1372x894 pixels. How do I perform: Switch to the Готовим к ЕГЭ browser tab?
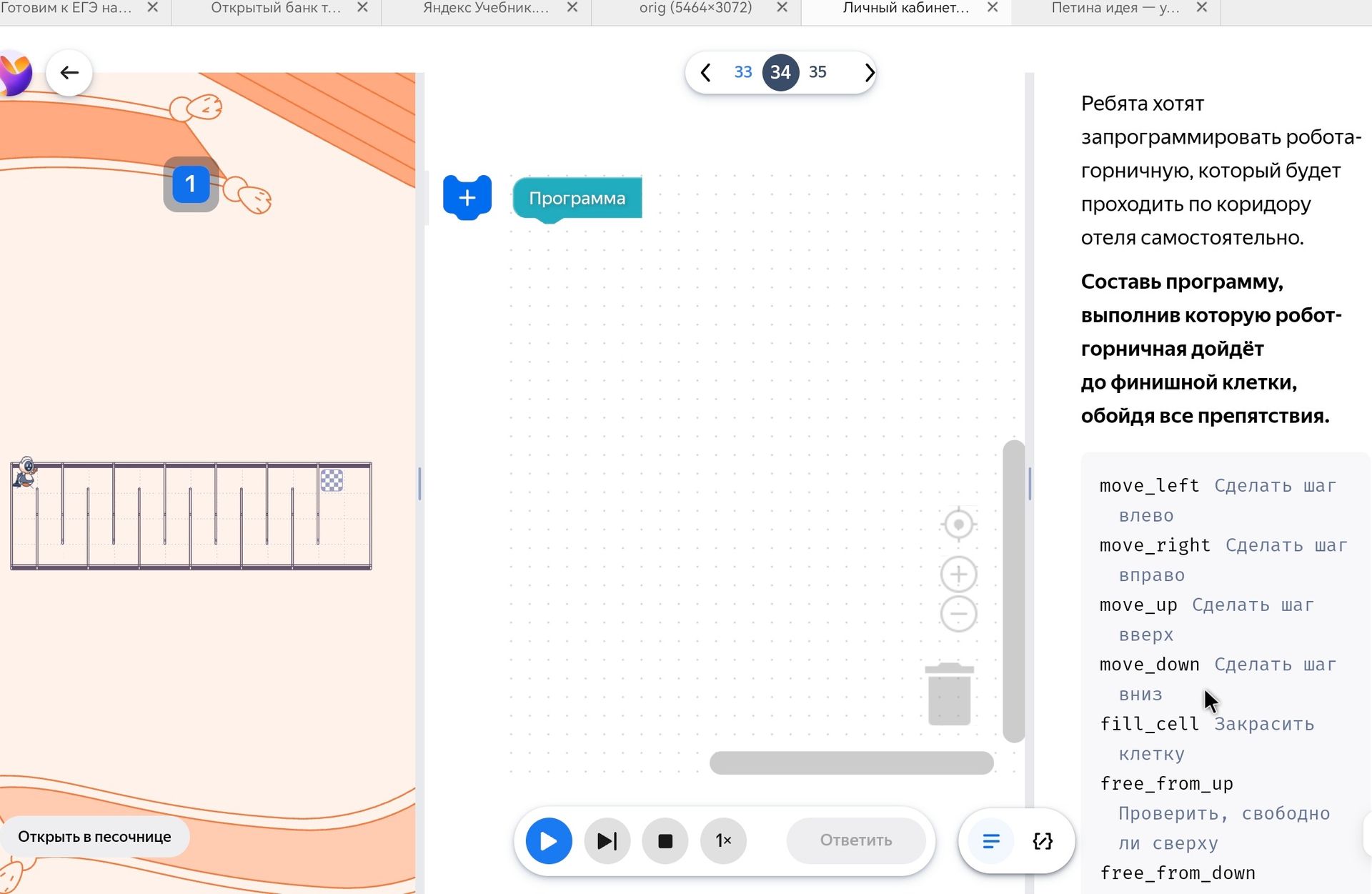(66, 8)
